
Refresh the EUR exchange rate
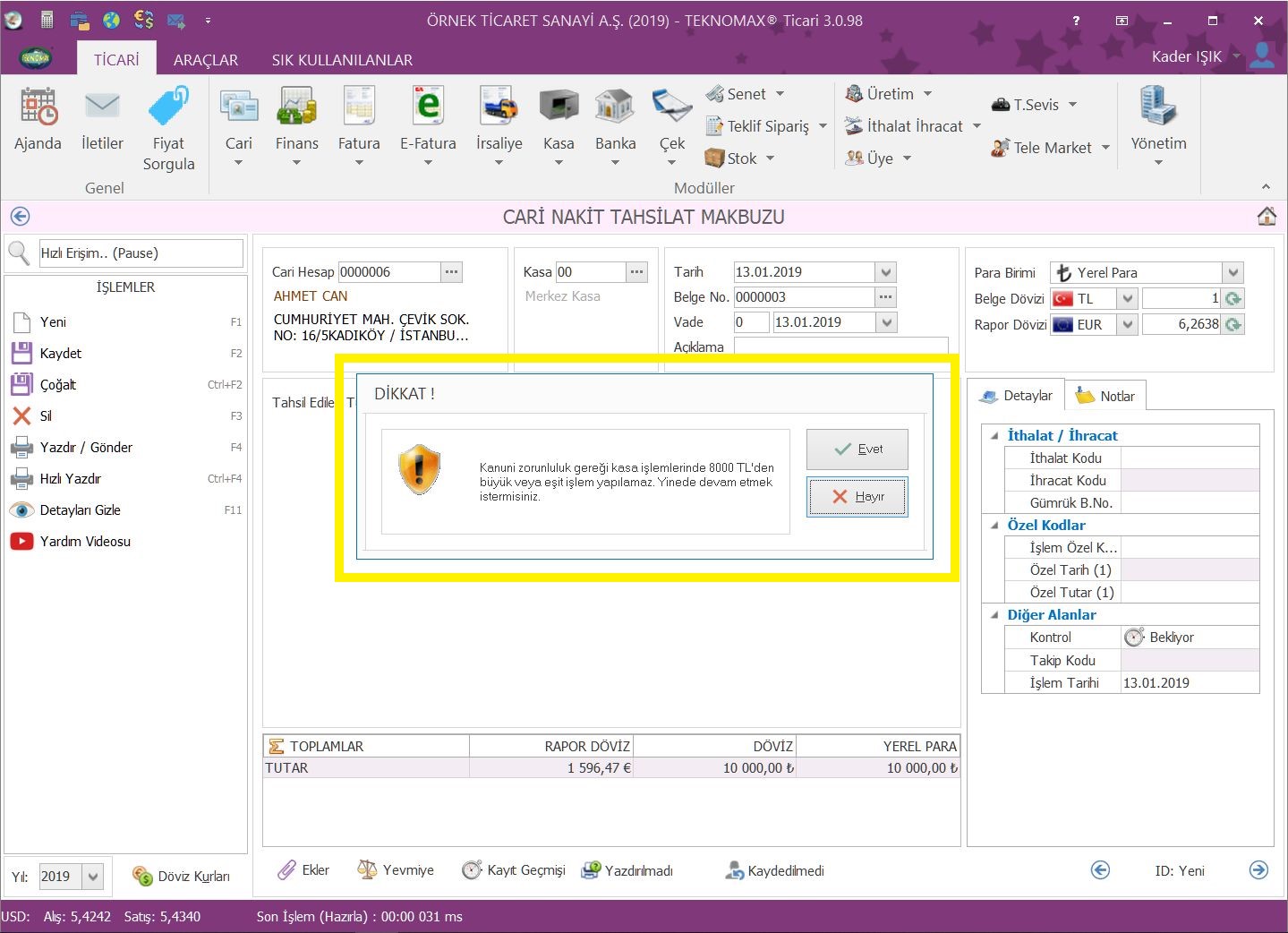(x=1233, y=325)
